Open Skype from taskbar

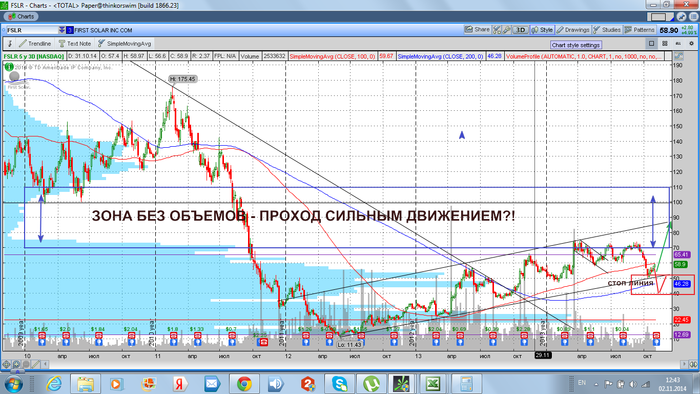click(x=340, y=384)
